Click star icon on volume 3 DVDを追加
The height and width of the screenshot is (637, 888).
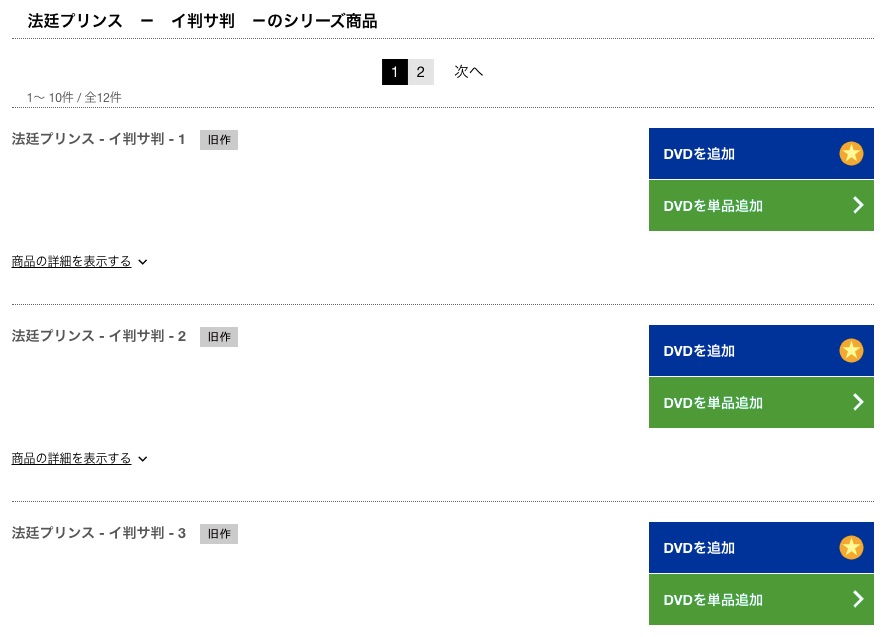851,548
